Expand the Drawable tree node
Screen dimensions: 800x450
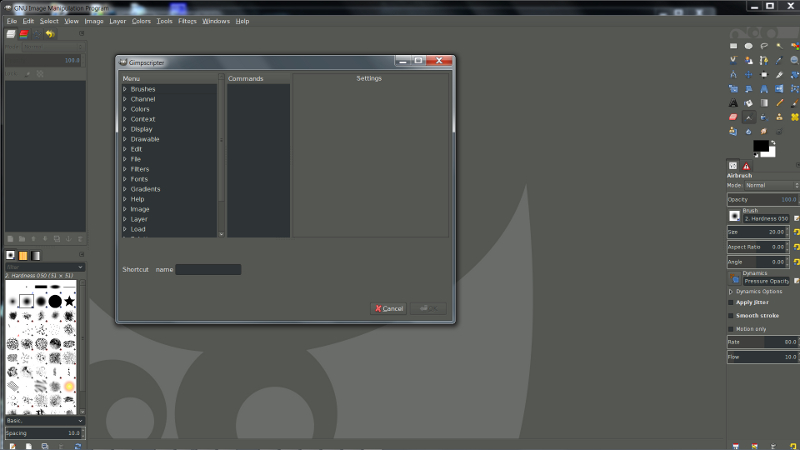[125, 139]
